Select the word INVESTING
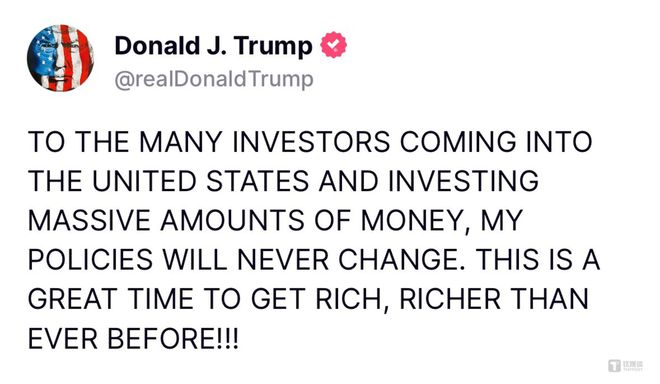 [463, 181]
